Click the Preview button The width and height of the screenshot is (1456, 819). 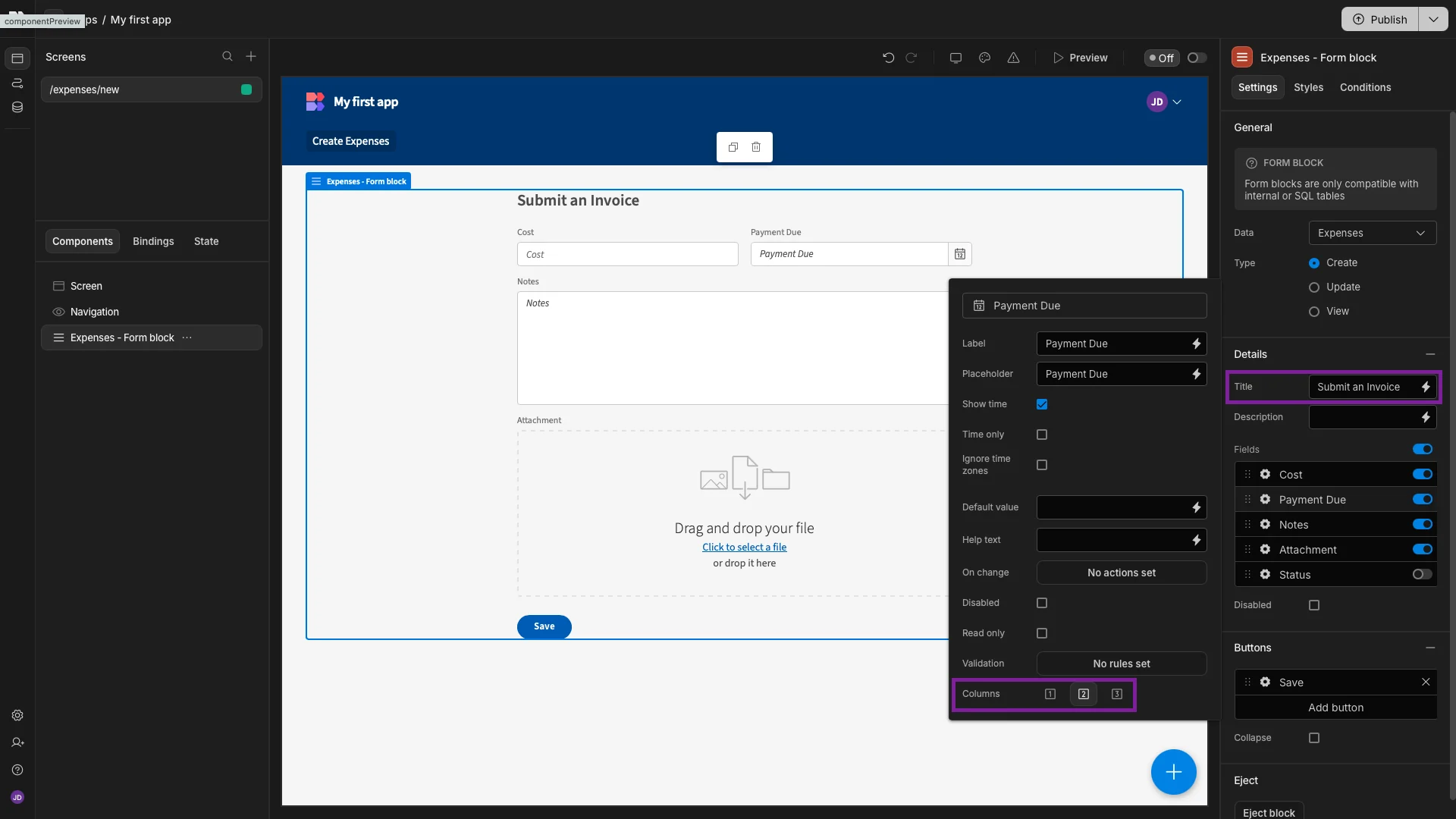[1080, 58]
